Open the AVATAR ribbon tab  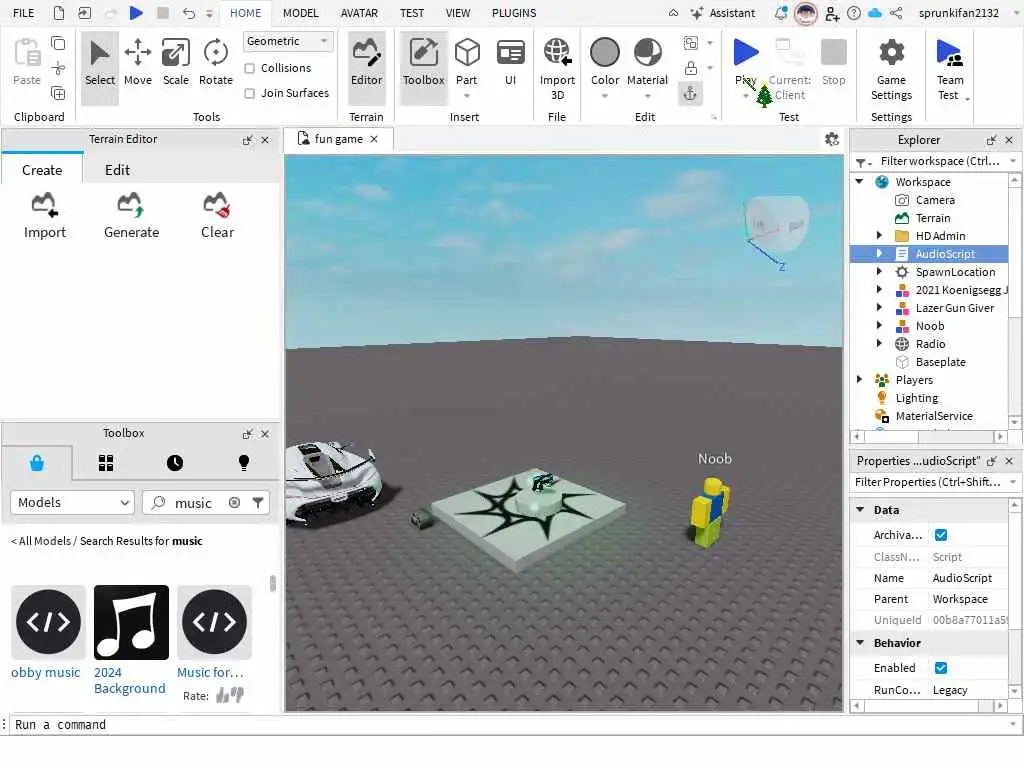(x=359, y=13)
